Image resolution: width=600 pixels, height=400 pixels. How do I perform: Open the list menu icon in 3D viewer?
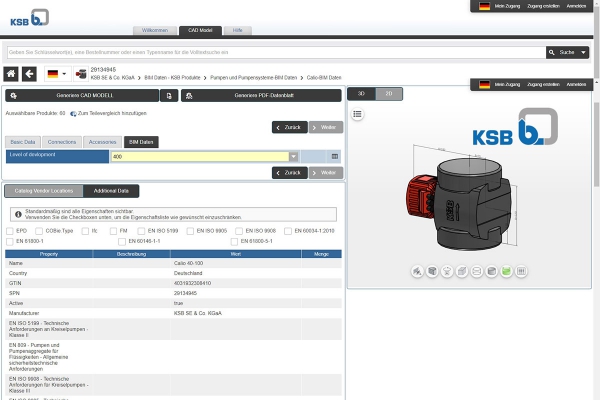point(357,114)
